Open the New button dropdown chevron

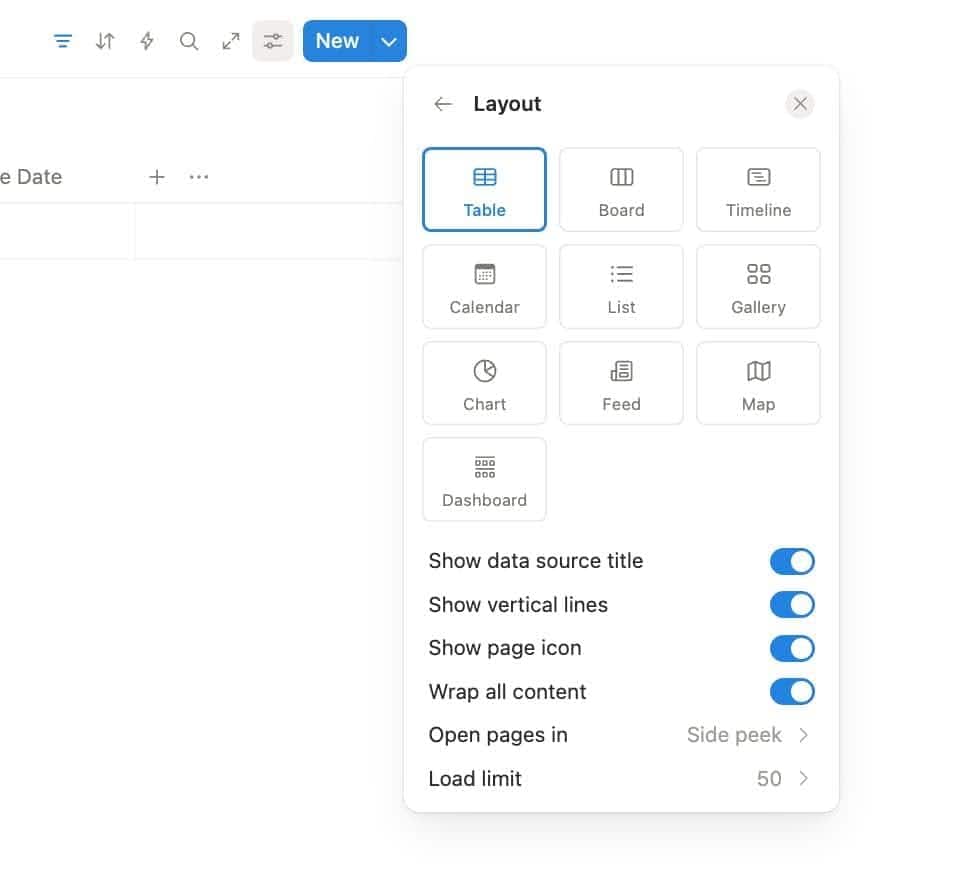click(389, 41)
